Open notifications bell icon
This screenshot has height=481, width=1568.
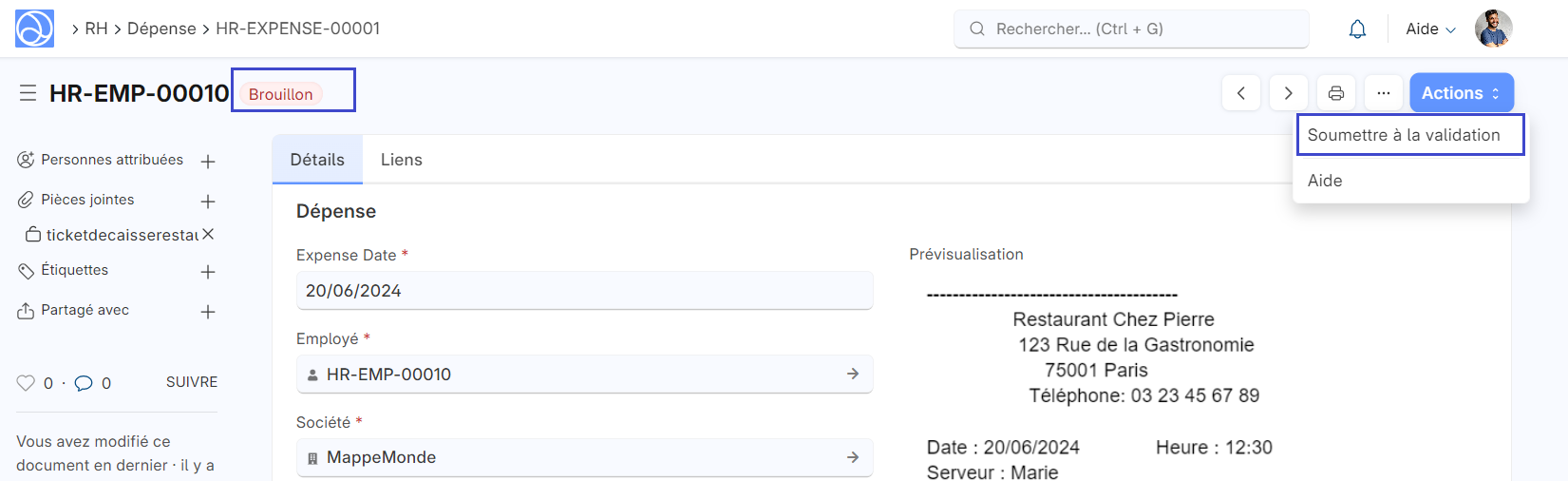tap(1357, 29)
